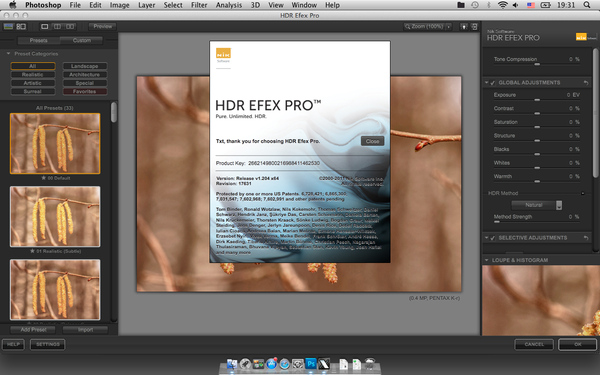Viewport: 600px width, 375px height.
Task: Collapse the Global Adjustments section
Action: click(x=486, y=83)
